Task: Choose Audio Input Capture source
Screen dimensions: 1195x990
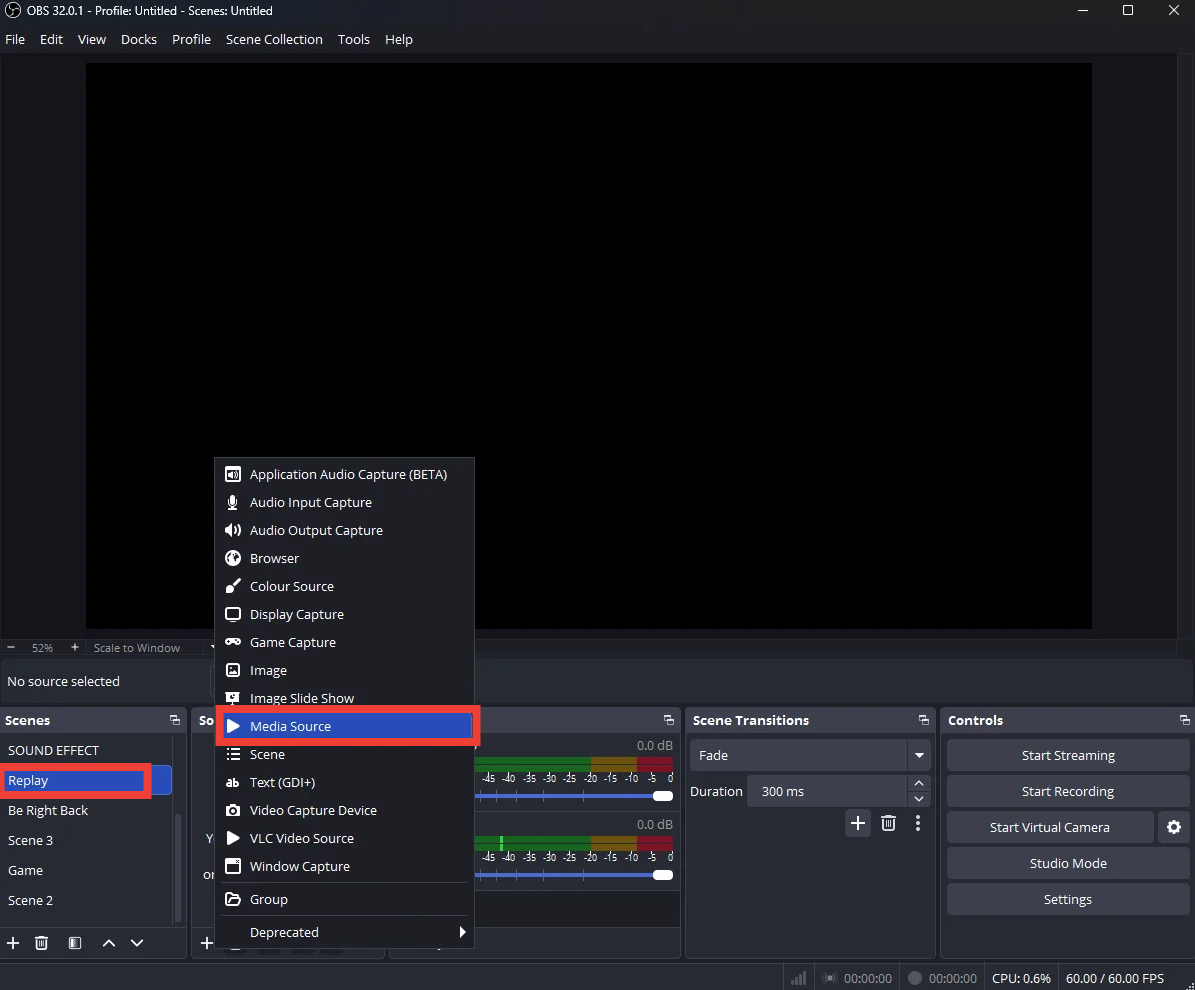Action: coord(344,502)
